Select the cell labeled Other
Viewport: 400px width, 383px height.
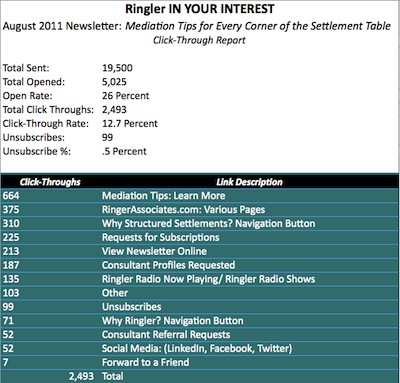click(x=115, y=293)
